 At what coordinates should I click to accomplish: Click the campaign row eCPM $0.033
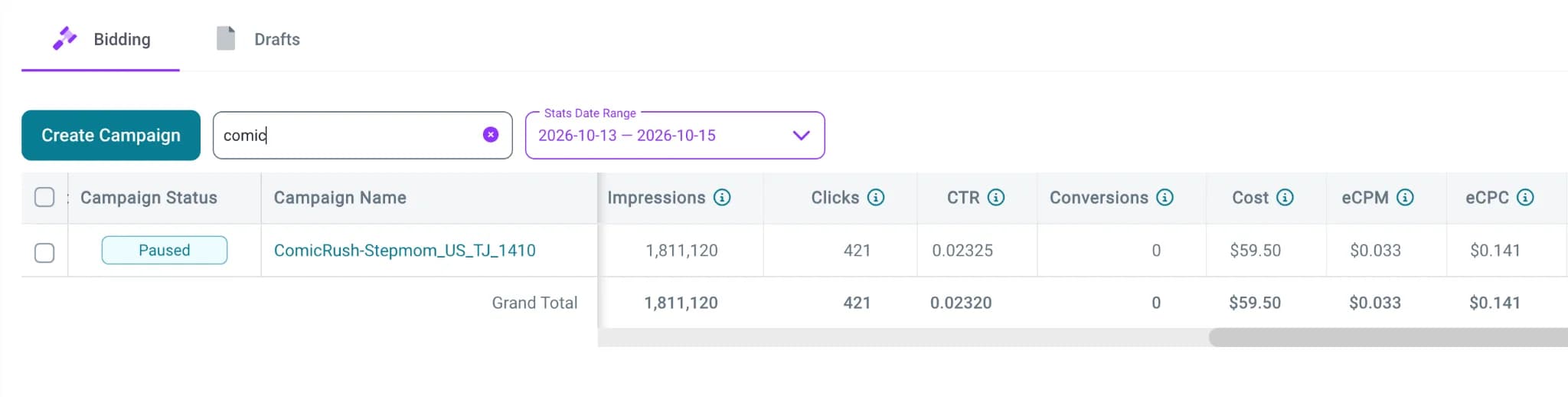click(x=1375, y=251)
